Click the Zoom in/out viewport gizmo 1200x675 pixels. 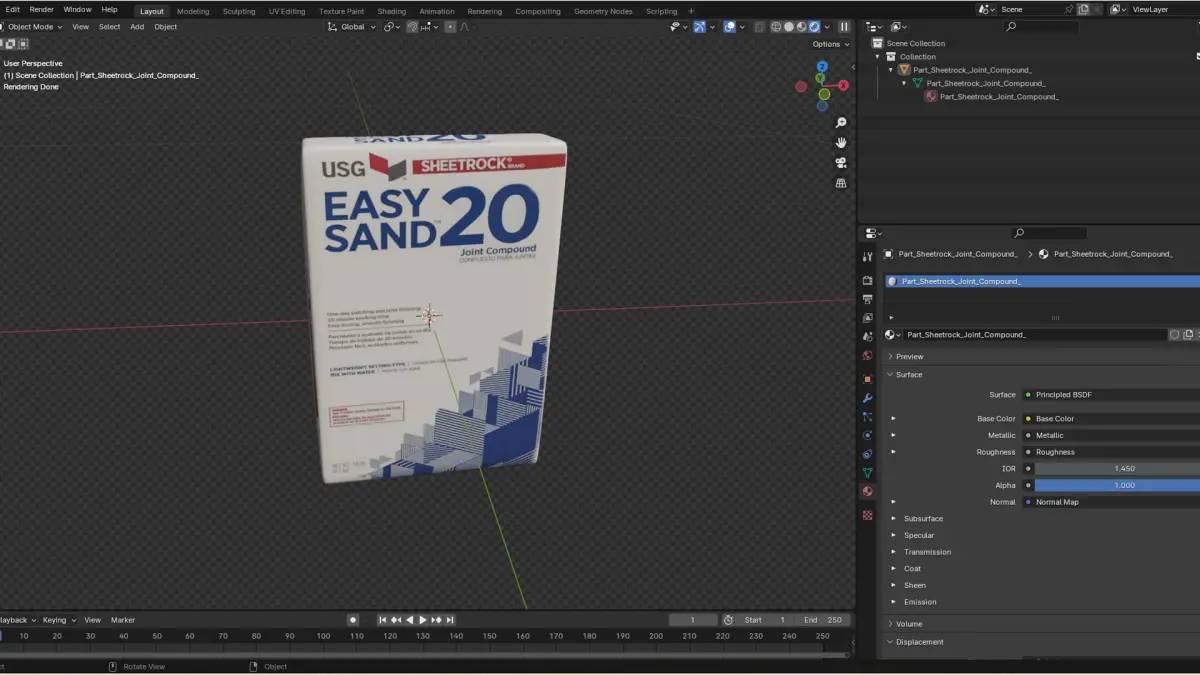pyautogui.click(x=841, y=122)
